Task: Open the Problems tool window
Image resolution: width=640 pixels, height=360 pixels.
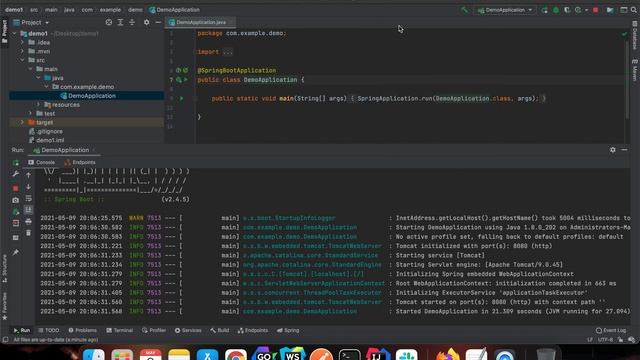Action: tap(82, 330)
